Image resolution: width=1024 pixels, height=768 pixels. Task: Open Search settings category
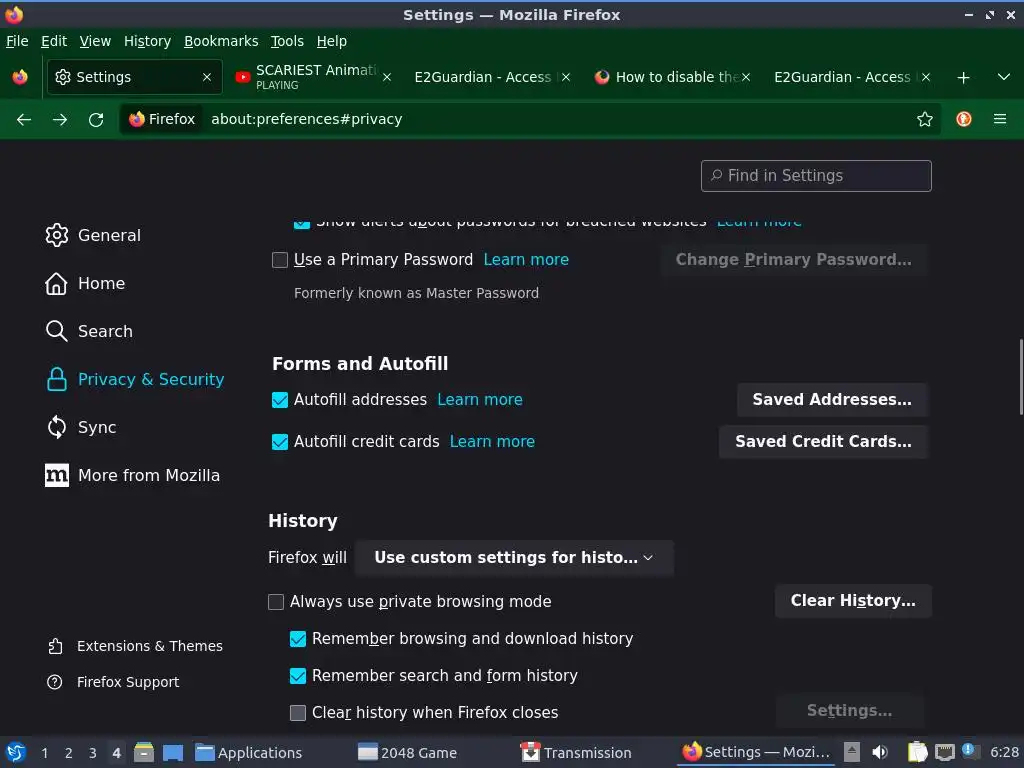click(89, 331)
